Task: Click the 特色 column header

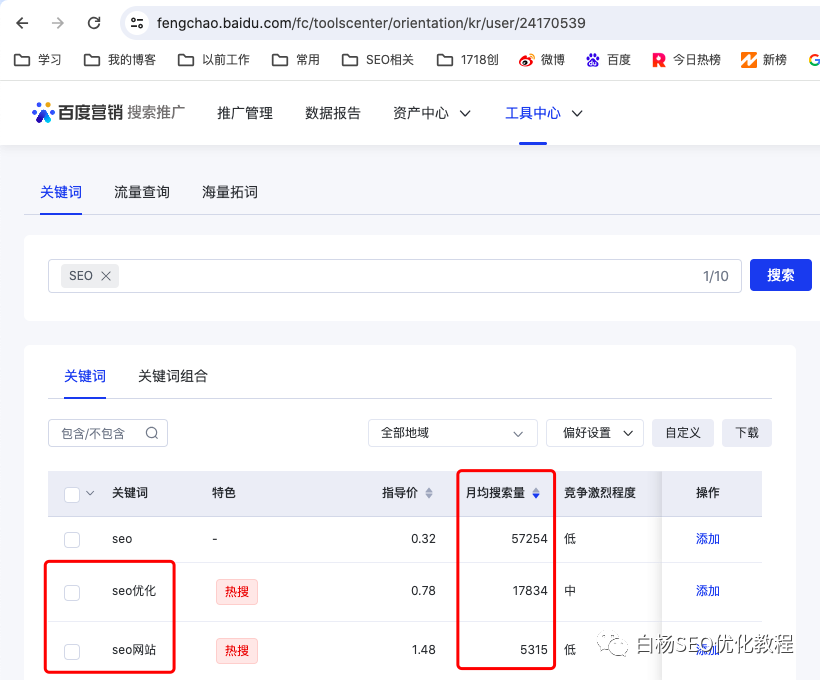Action: 223,493
